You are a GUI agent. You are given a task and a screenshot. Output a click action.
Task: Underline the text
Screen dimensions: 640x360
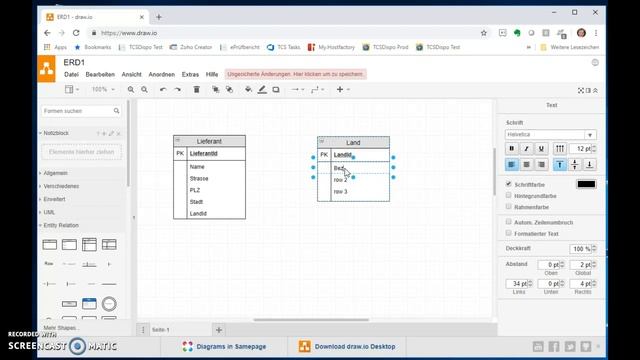(541, 149)
